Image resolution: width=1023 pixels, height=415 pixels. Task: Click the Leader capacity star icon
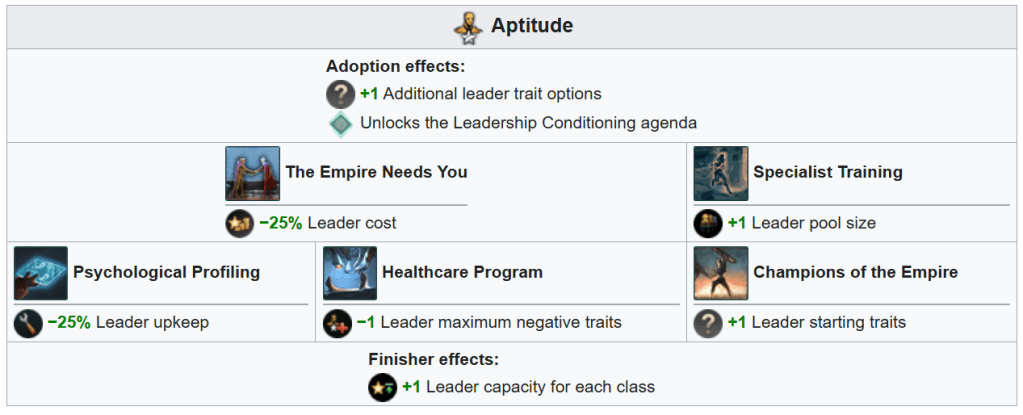383,387
